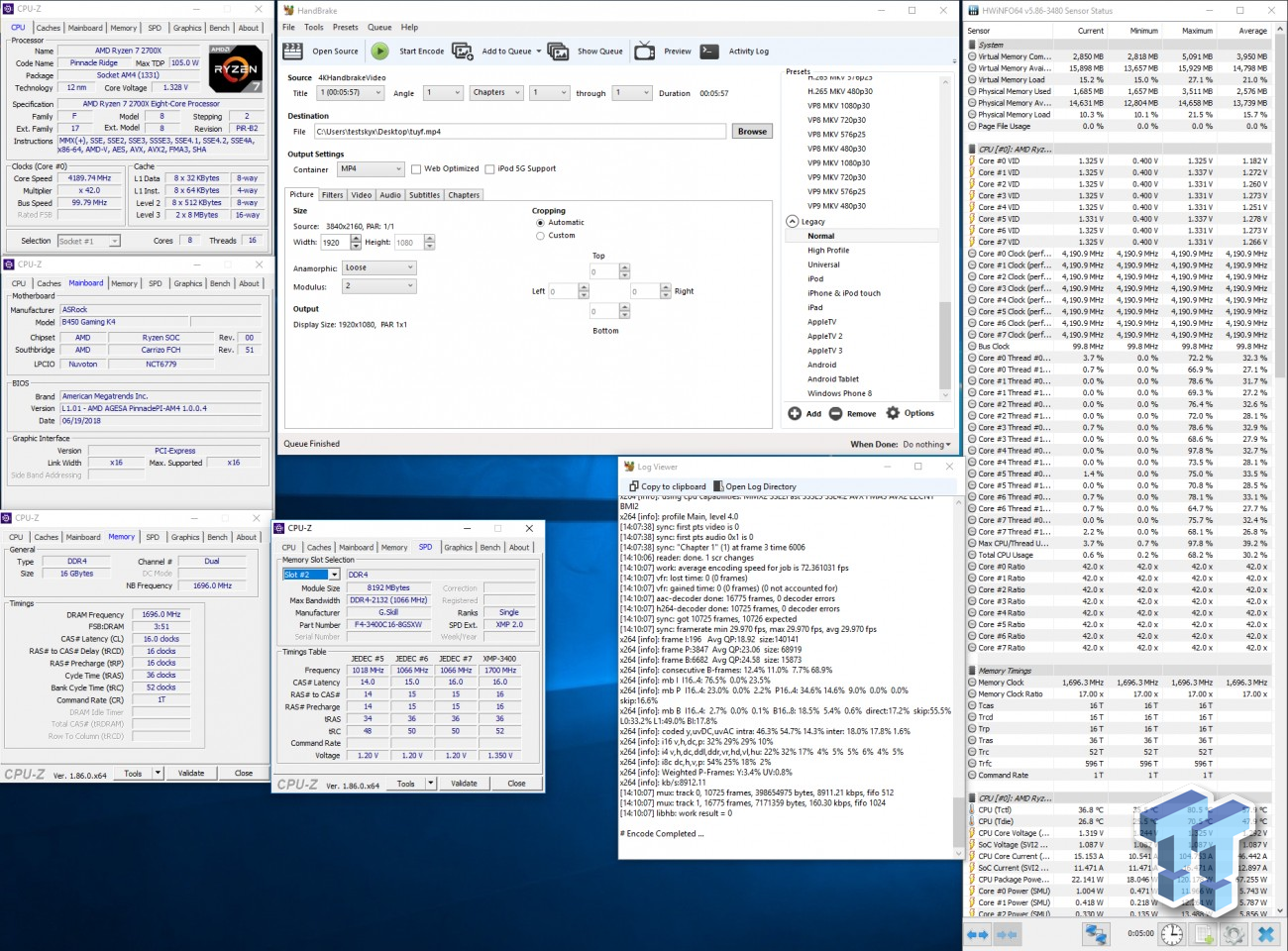Open the Show Queue stacked-images icon
This screenshot has width=1288, height=951.
click(x=558, y=51)
